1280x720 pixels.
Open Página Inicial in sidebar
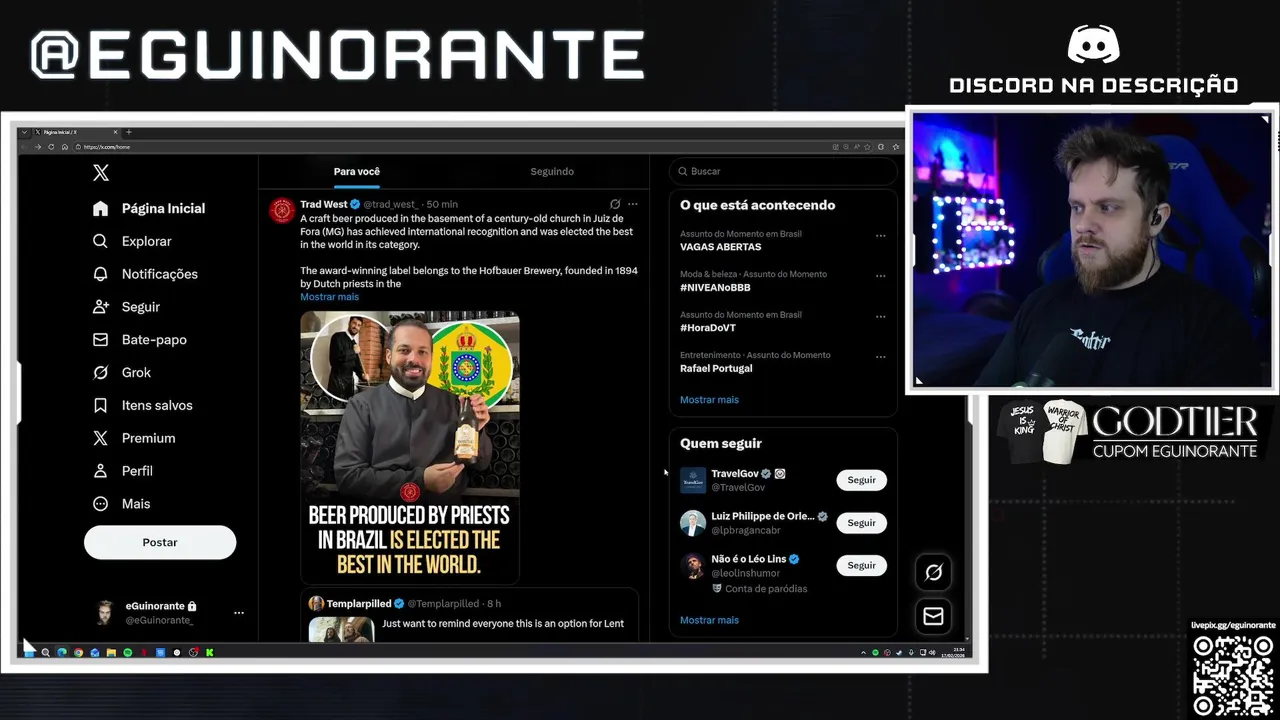click(148, 208)
